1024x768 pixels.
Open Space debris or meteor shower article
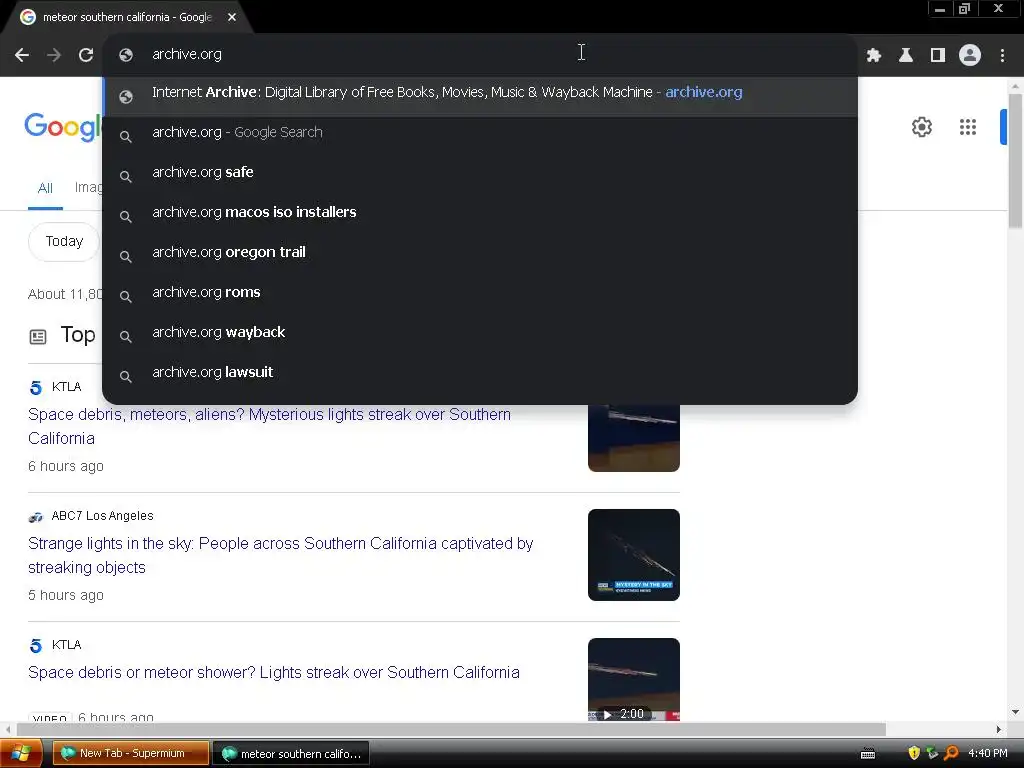[x=274, y=673]
